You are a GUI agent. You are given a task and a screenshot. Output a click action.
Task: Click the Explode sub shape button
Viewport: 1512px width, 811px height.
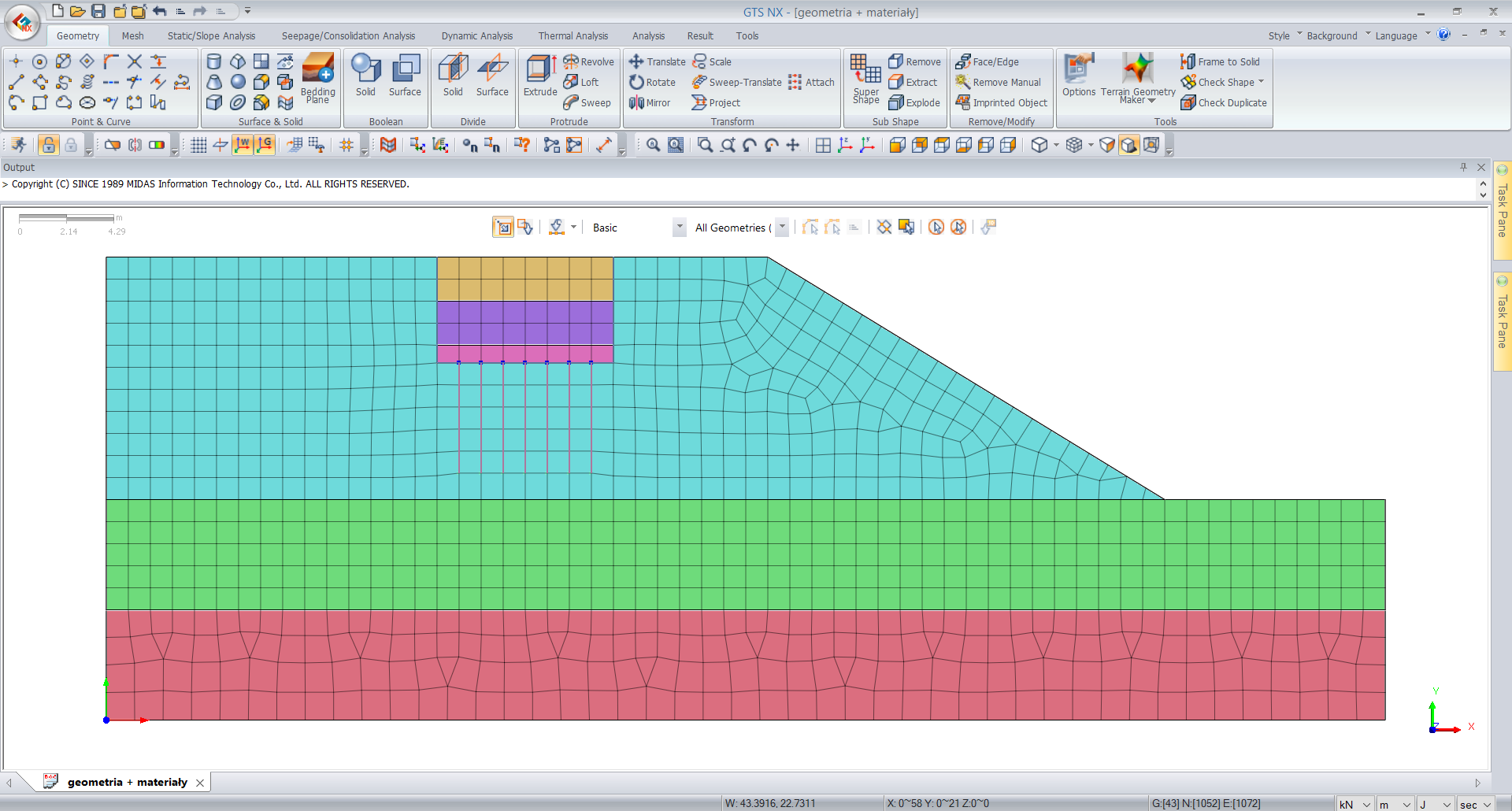[914, 102]
